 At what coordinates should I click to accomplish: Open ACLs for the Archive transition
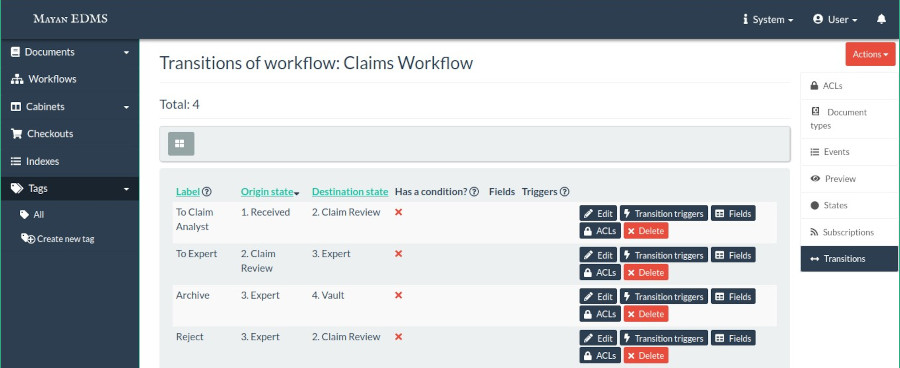(x=600, y=314)
